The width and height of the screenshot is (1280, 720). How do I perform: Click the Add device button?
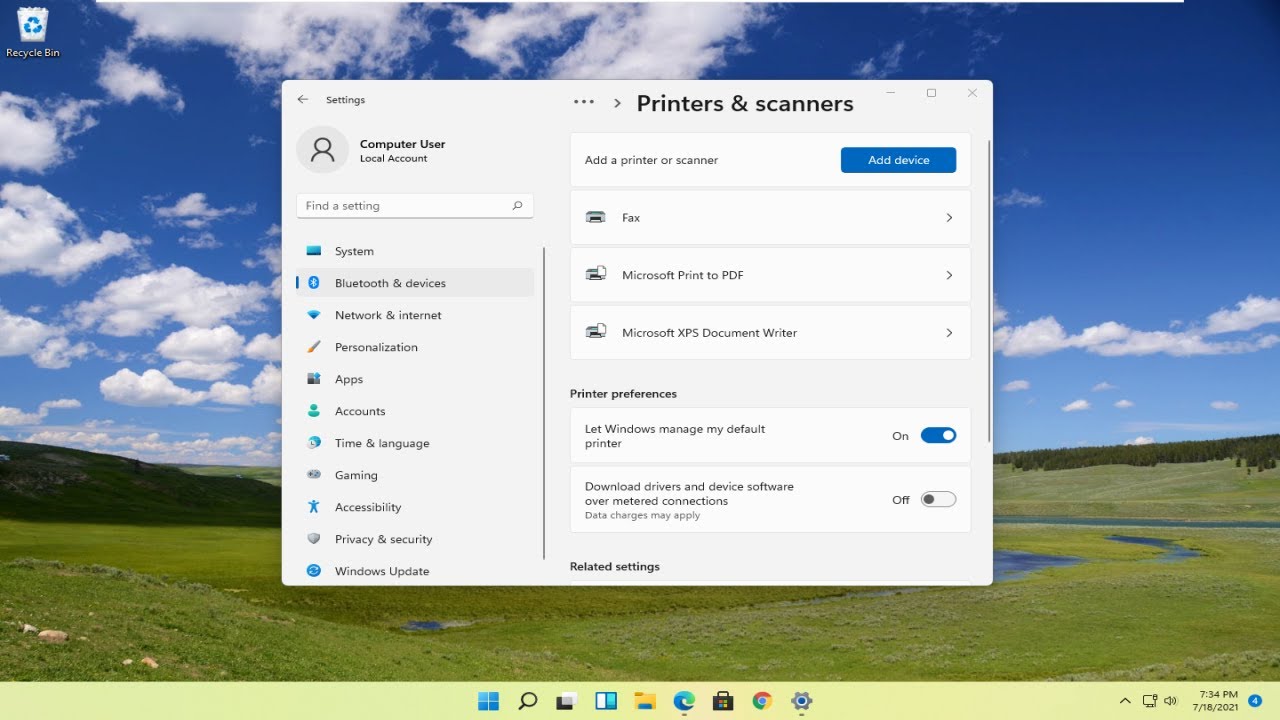898,160
